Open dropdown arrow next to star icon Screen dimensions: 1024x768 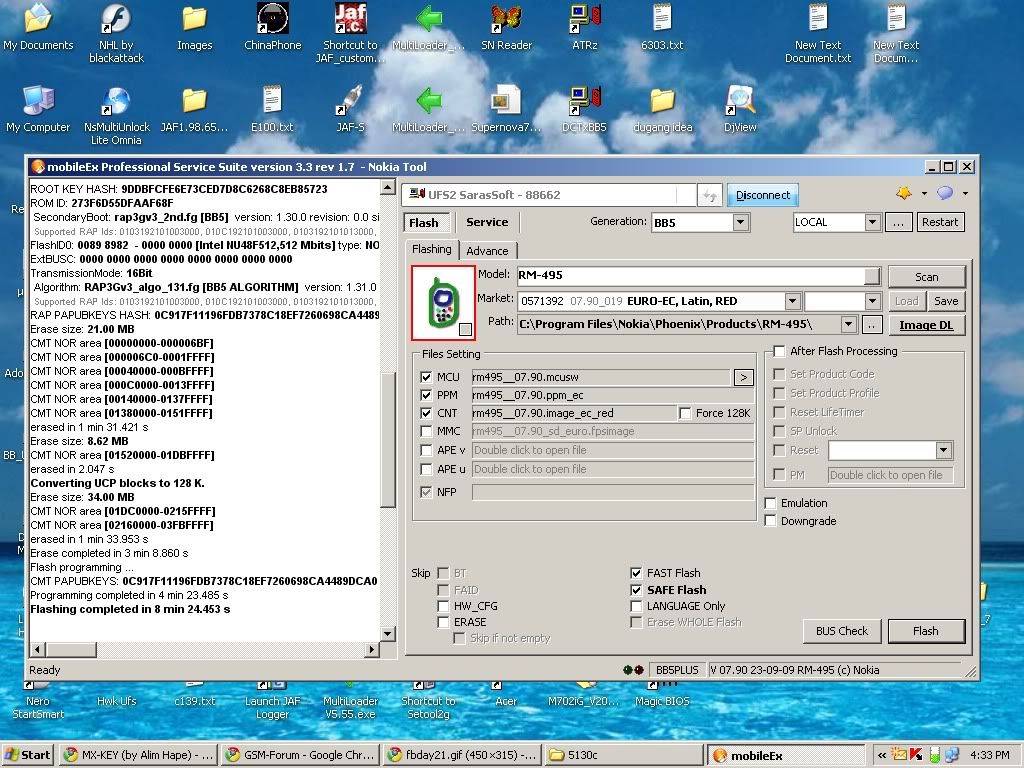(x=924, y=193)
